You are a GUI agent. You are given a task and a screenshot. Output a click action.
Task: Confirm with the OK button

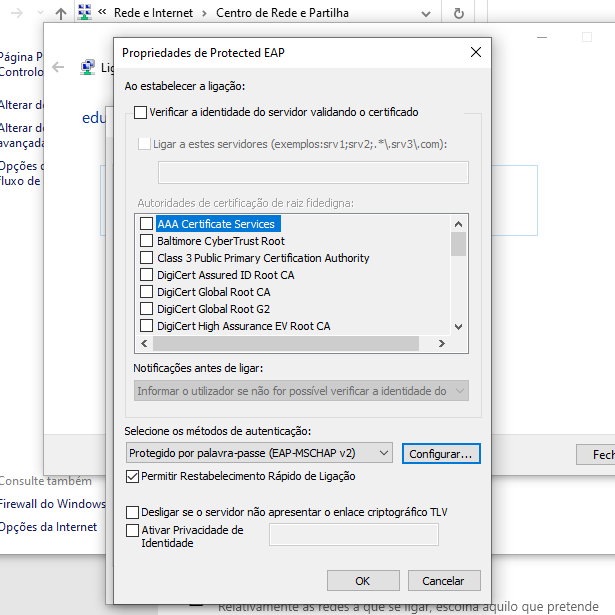[x=363, y=580]
